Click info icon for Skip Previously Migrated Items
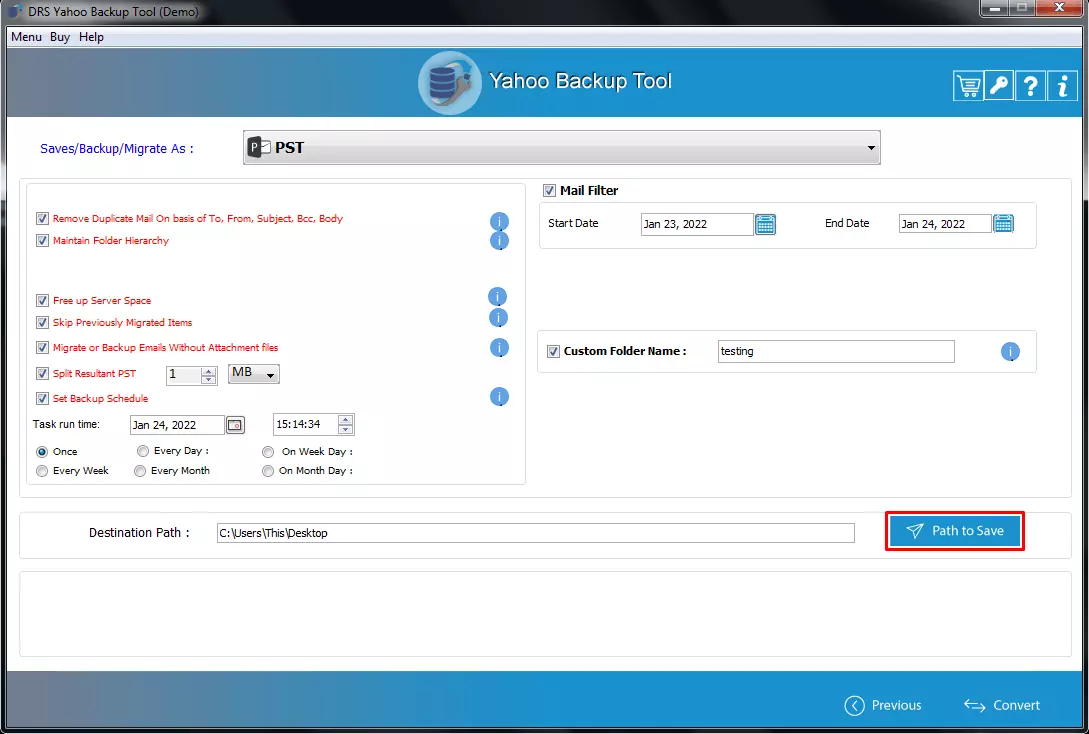This screenshot has height=734, width=1089. [498, 318]
